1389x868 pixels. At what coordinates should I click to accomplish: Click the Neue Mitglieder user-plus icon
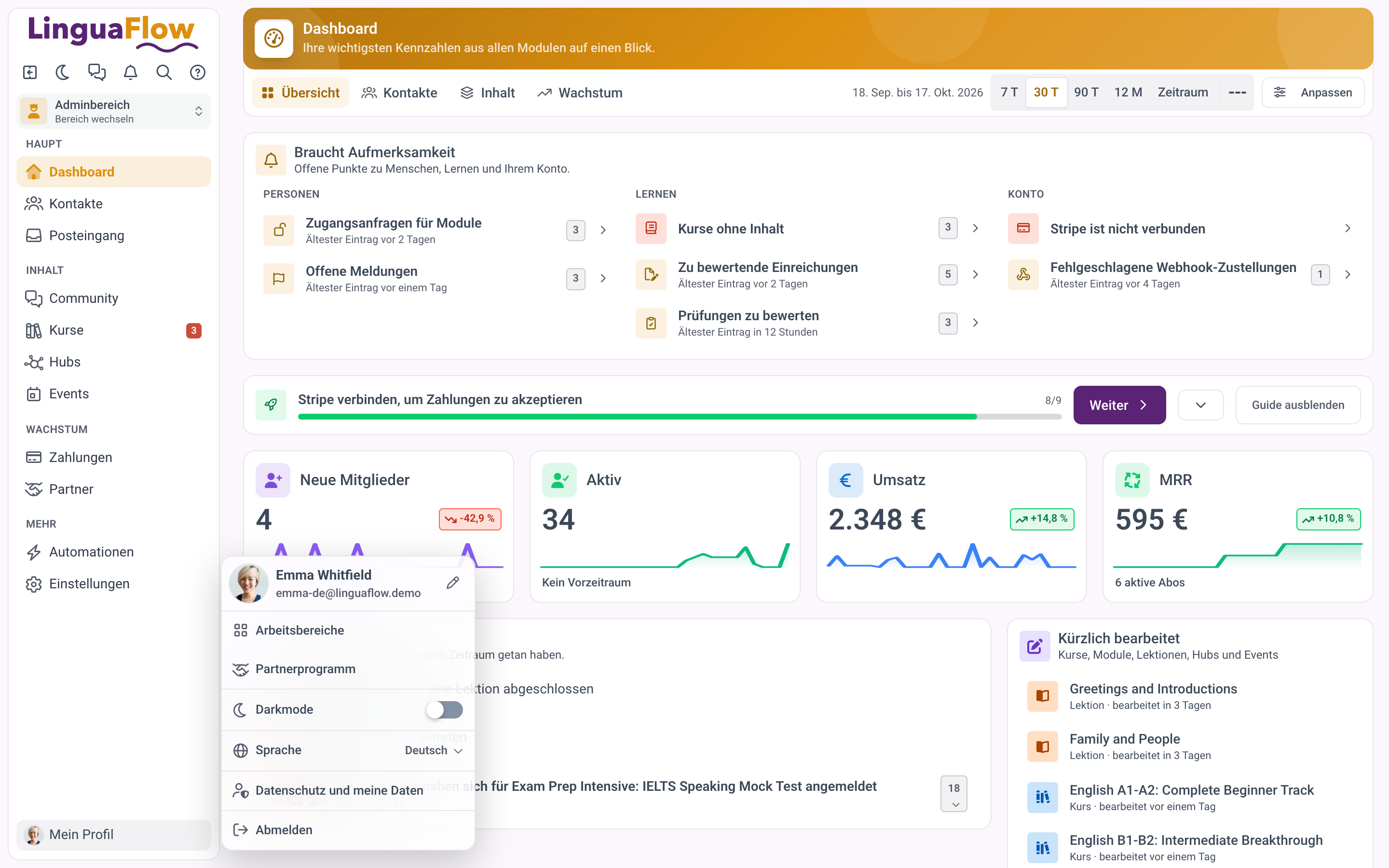pos(273,479)
